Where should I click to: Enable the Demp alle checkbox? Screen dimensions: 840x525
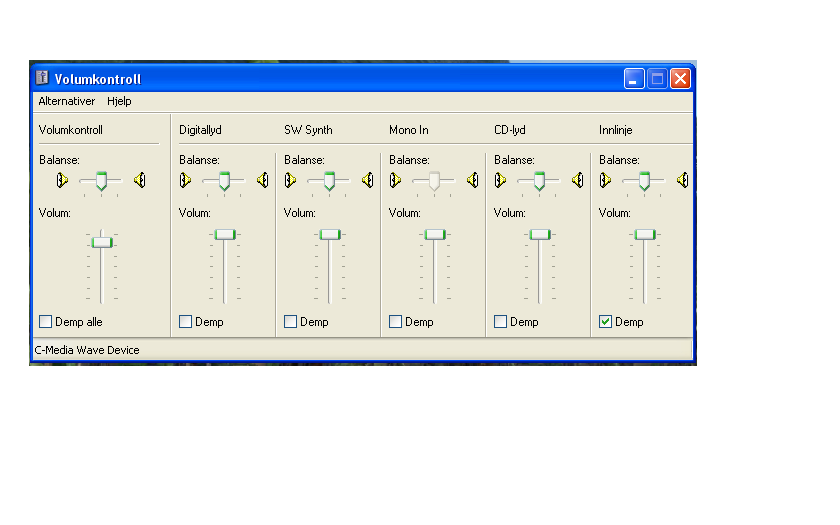pyautogui.click(x=46, y=321)
